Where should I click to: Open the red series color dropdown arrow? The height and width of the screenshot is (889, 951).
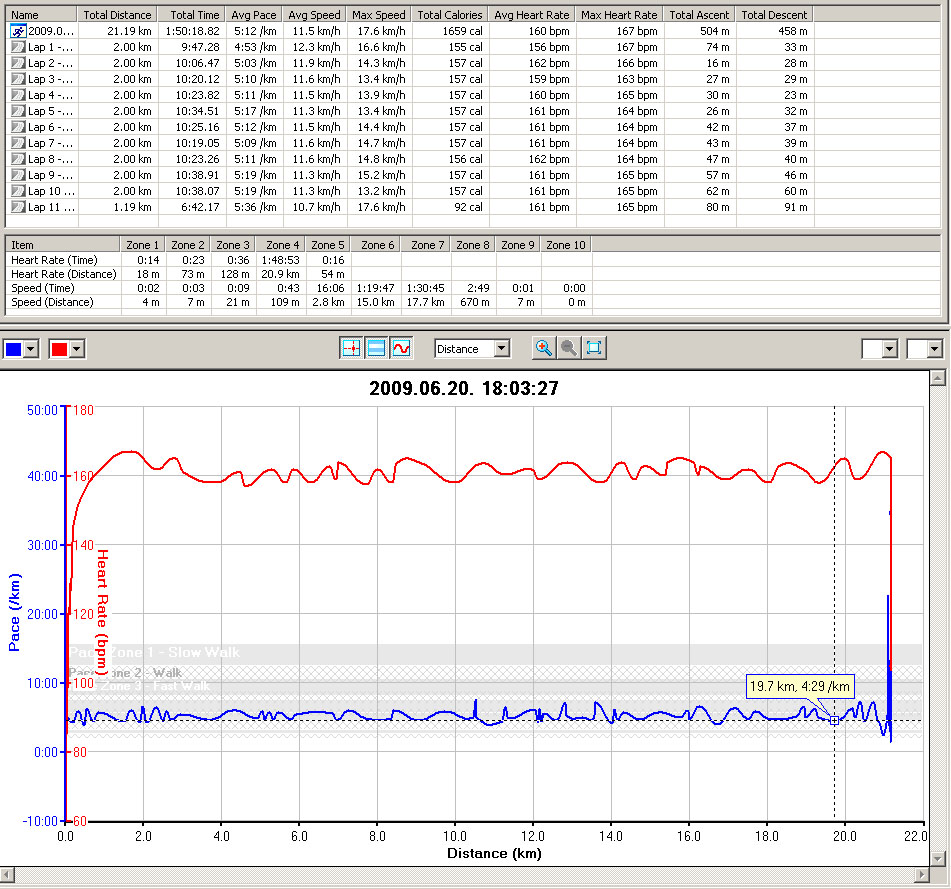click(x=76, y=349)
